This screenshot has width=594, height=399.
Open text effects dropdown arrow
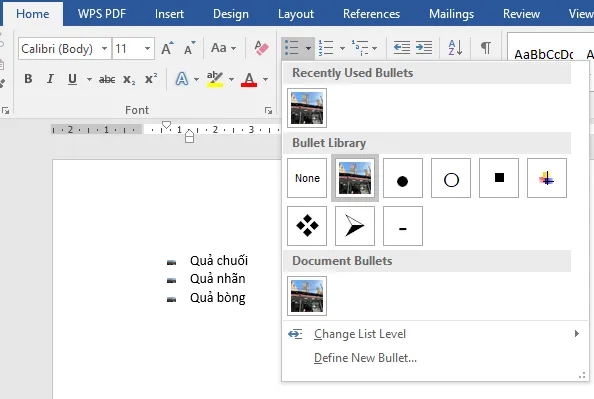tap(196, 79)
